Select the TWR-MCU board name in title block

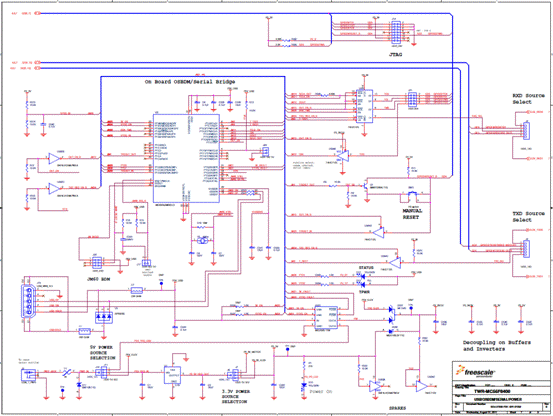tap(492, 391)
